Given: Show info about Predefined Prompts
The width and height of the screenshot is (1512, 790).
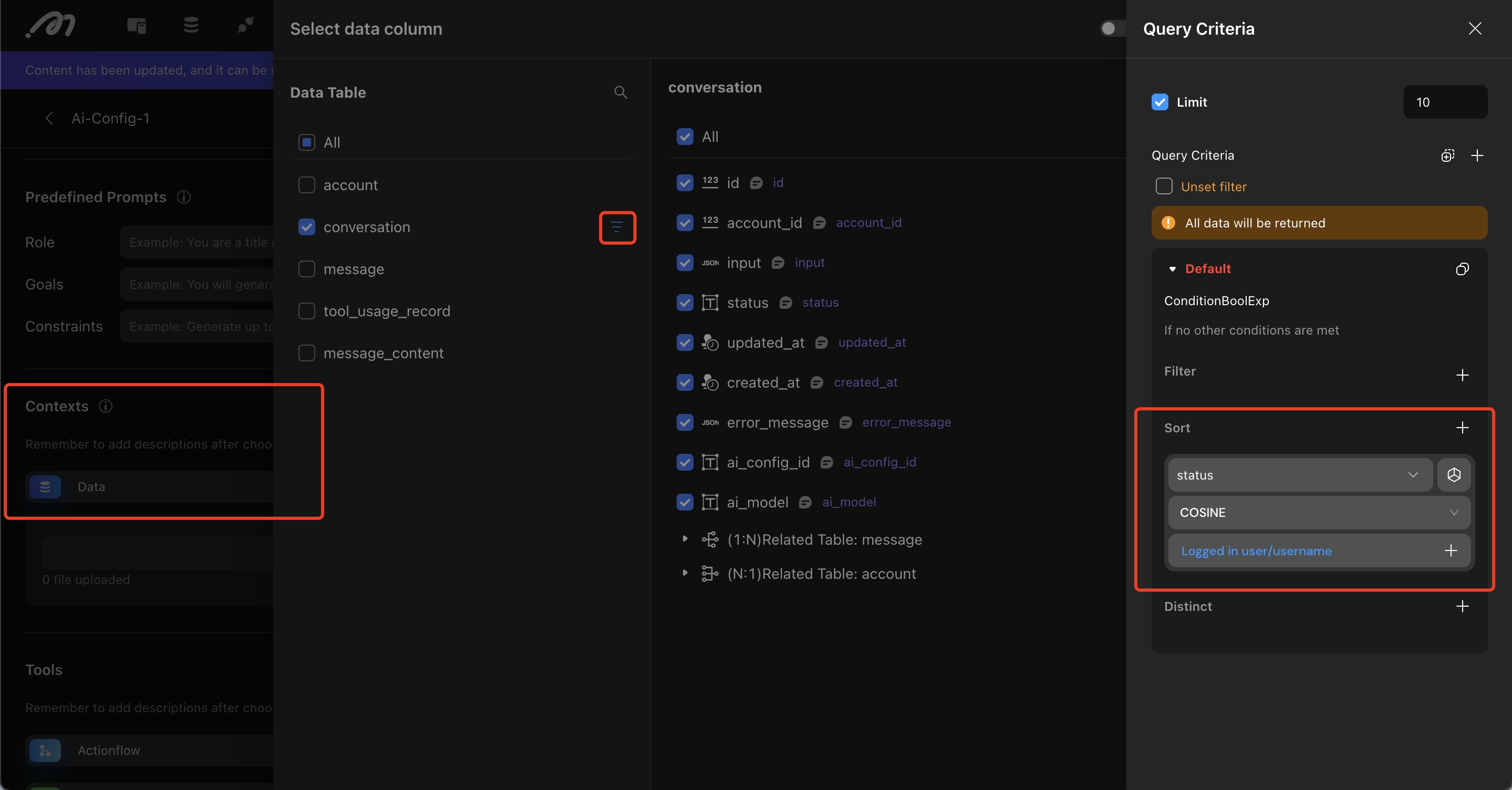Looking at the screenshot, I should tap(184, 196).
